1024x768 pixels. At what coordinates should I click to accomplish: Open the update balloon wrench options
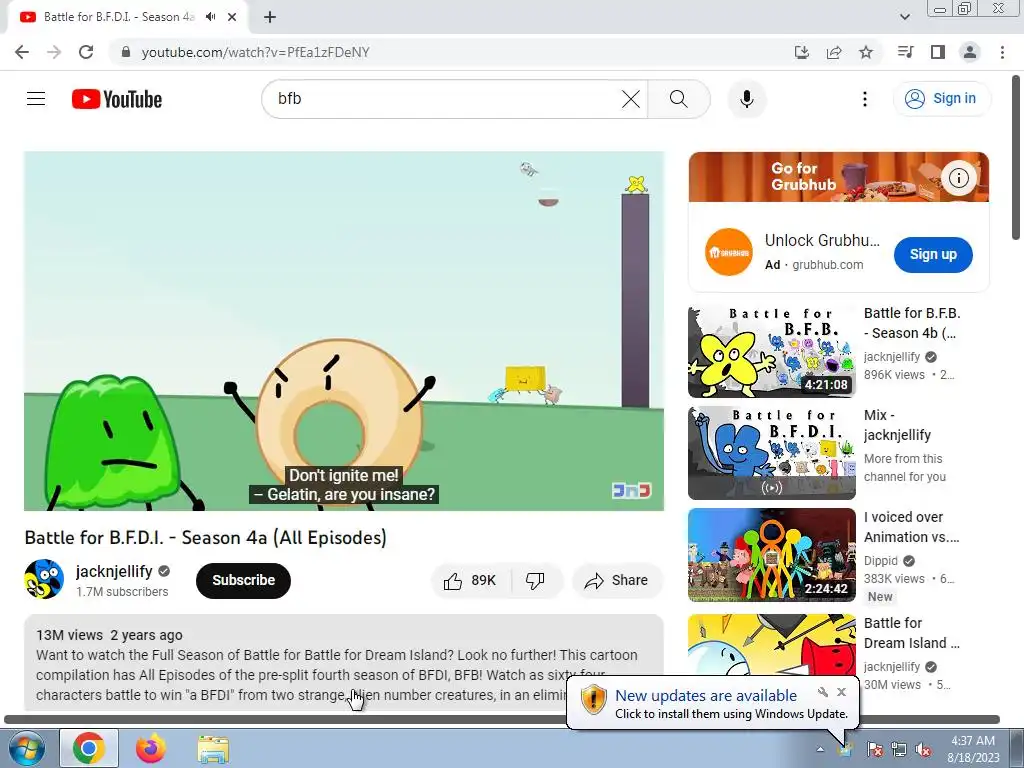pyautogui.click(x=823, y=692)
